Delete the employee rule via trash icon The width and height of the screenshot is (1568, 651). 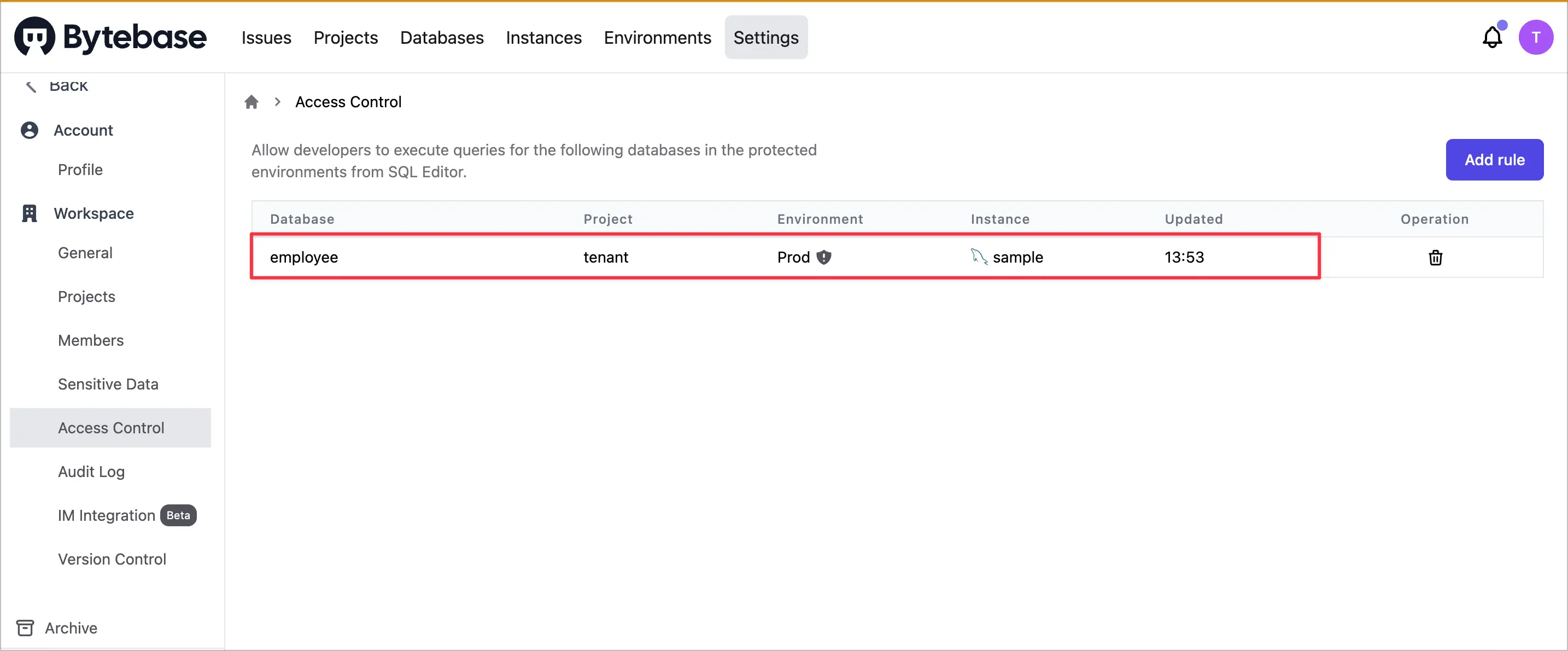[1435, 258]
